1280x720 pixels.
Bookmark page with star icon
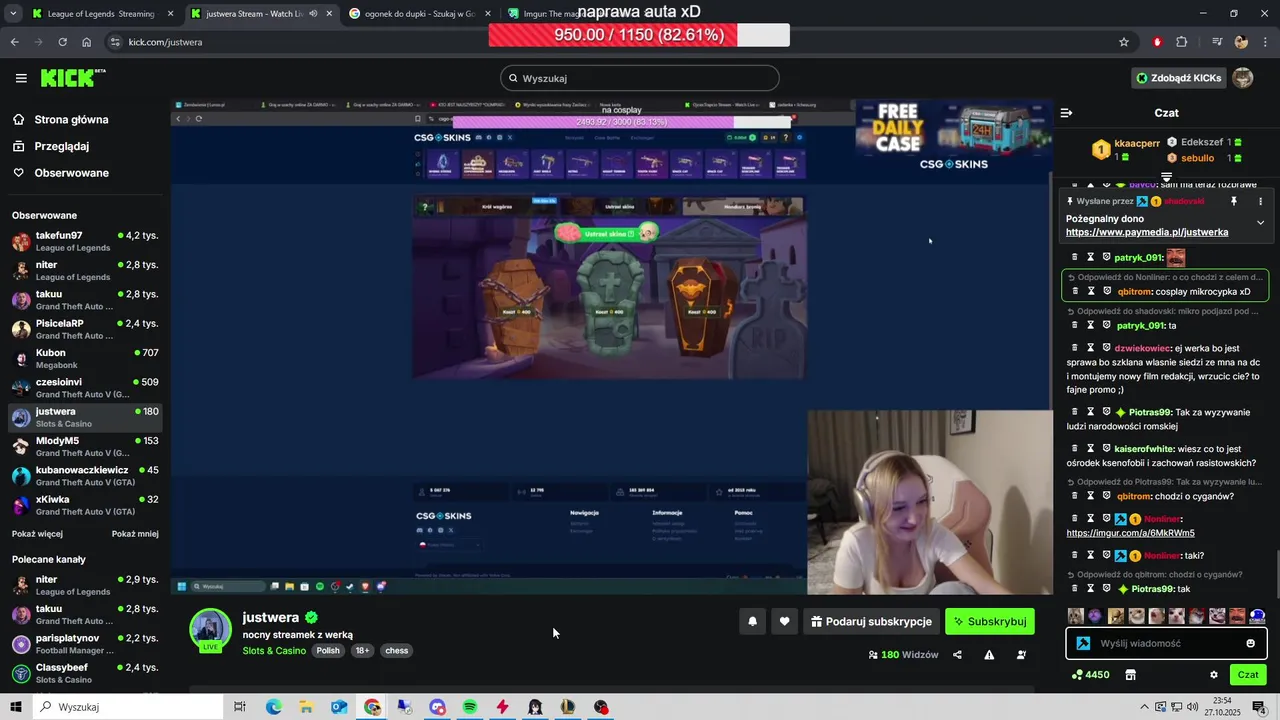pos(1124,42)
